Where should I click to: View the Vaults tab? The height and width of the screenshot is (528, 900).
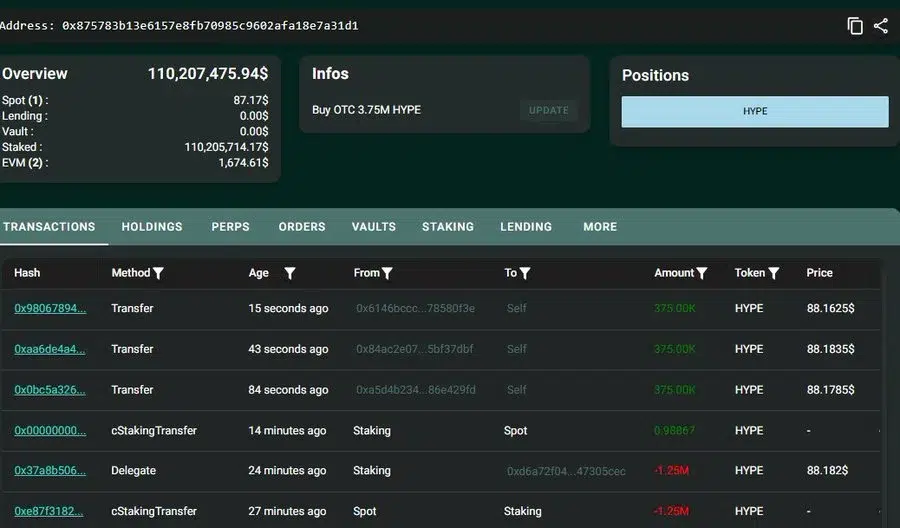[x=374, y=227]
